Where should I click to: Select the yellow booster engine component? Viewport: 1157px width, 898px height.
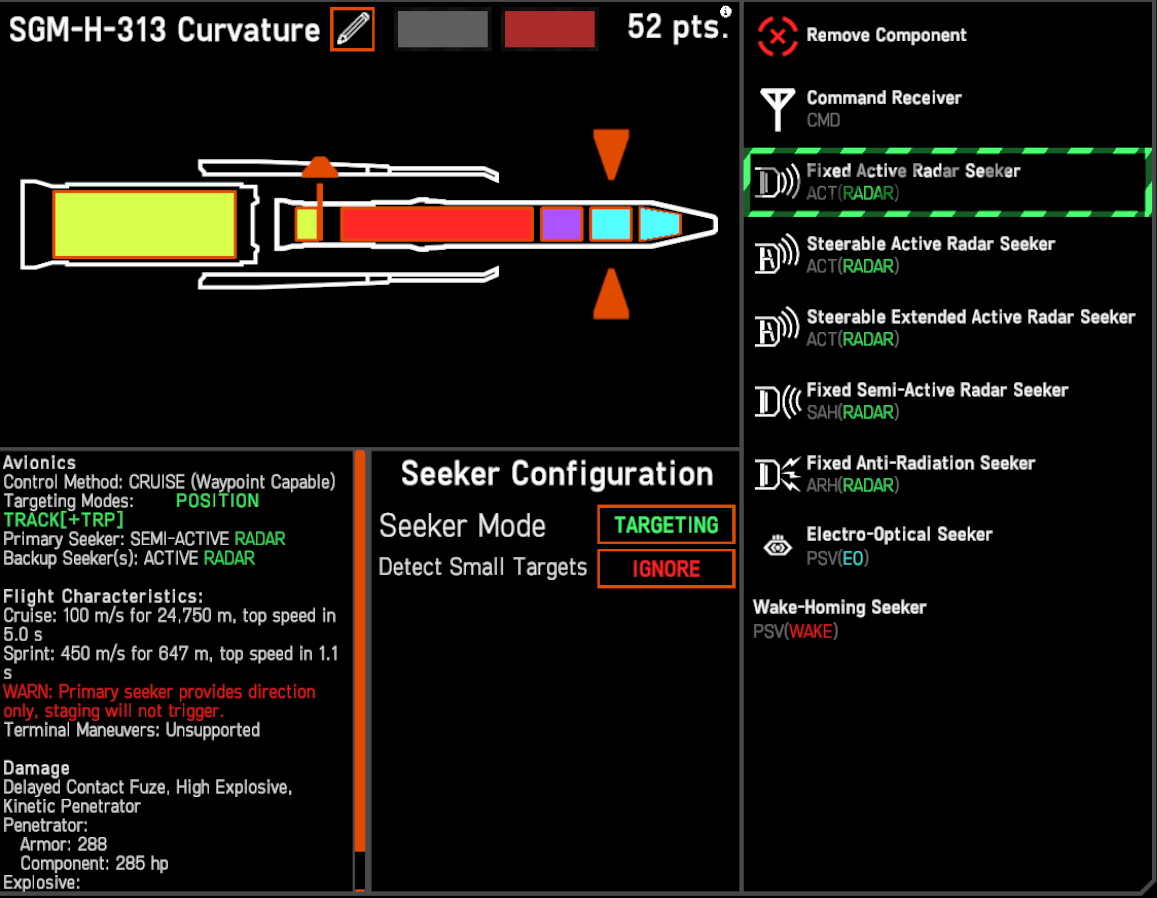coord(145,224)
